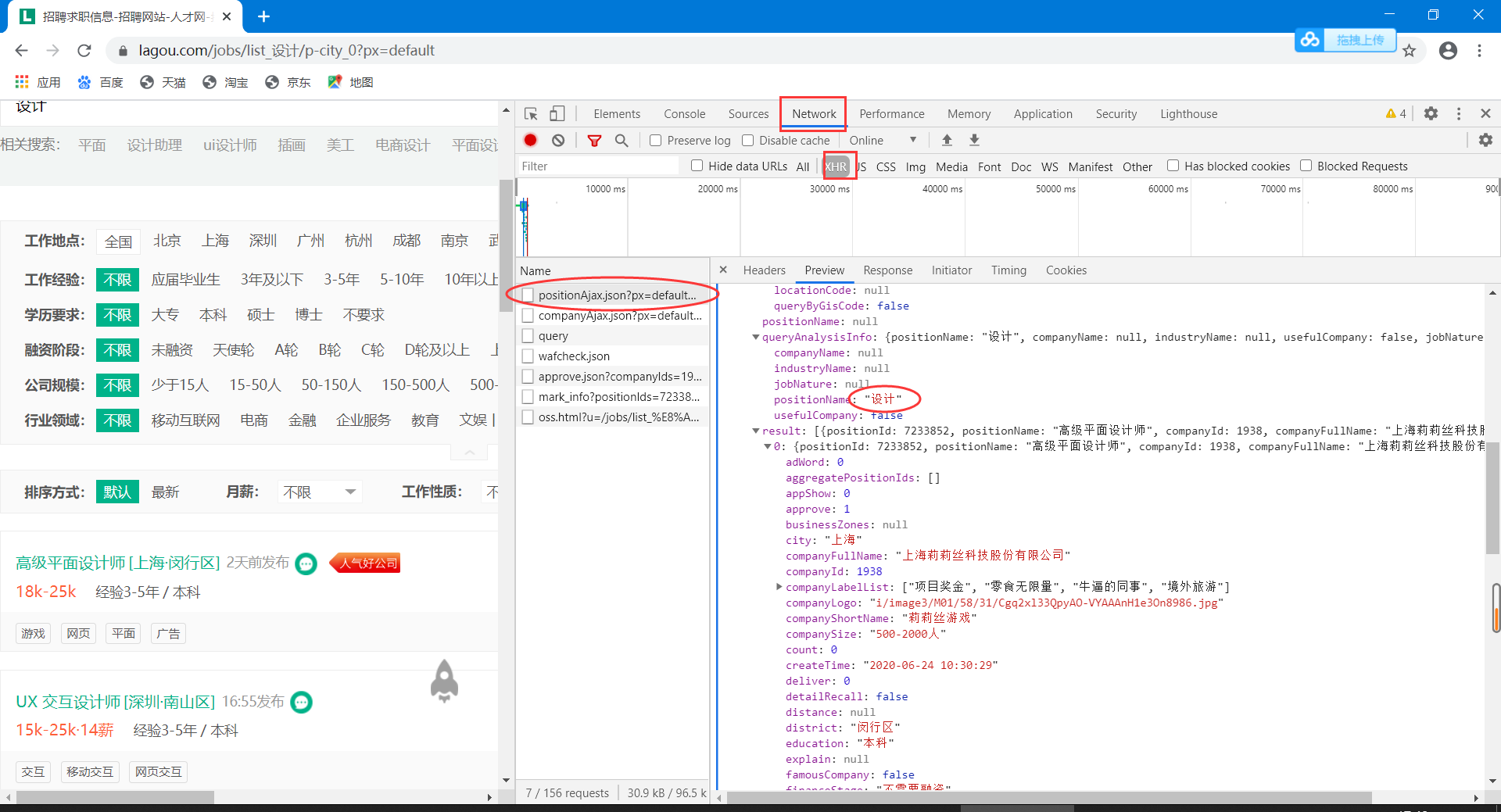This screenshot has width=1501, height=812.
Task: Close the lagou browser tab
Action: [x=227, y=16]
